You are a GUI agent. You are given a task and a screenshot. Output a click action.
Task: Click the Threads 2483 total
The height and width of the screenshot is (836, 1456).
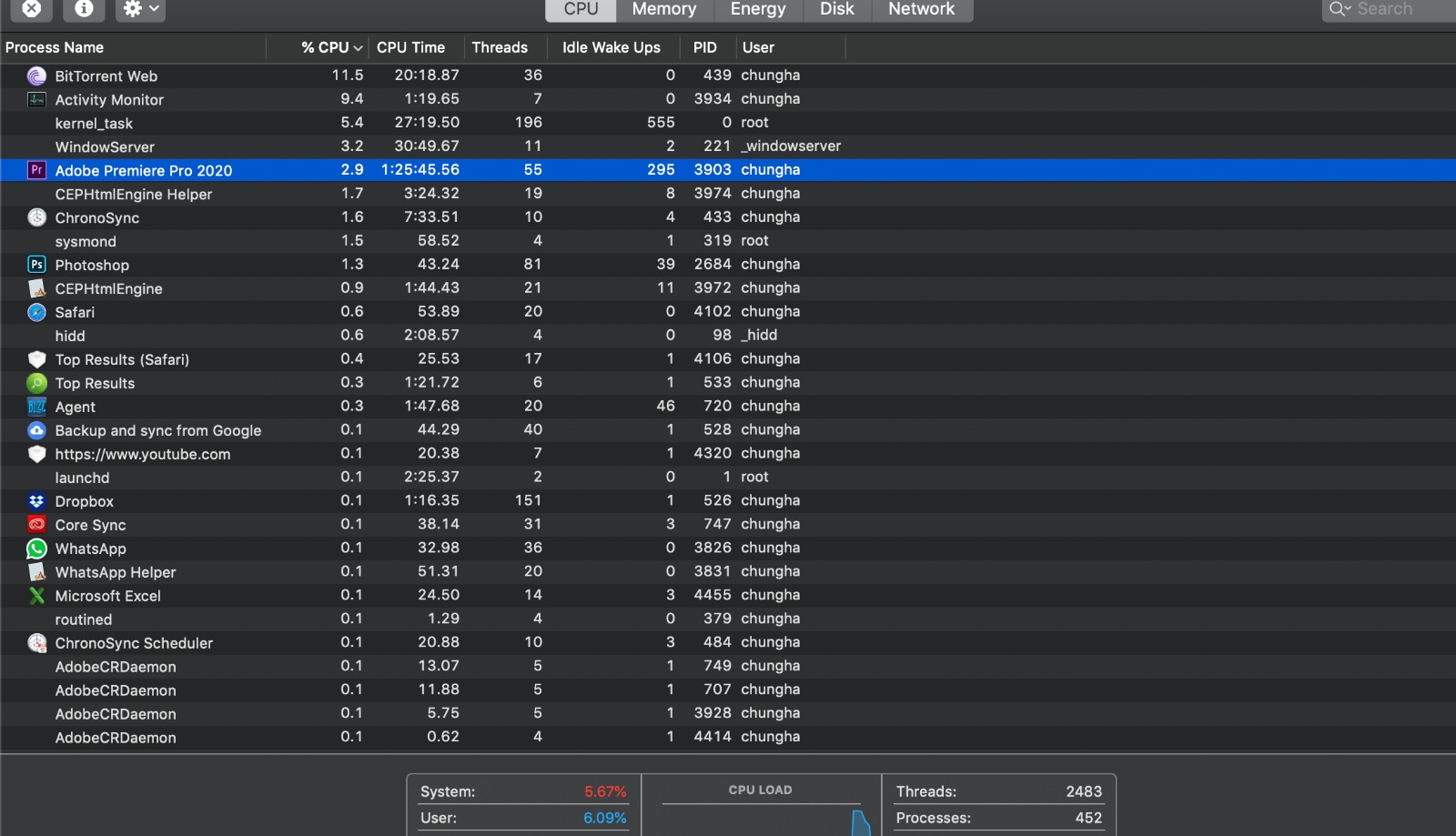click(999, 791)
